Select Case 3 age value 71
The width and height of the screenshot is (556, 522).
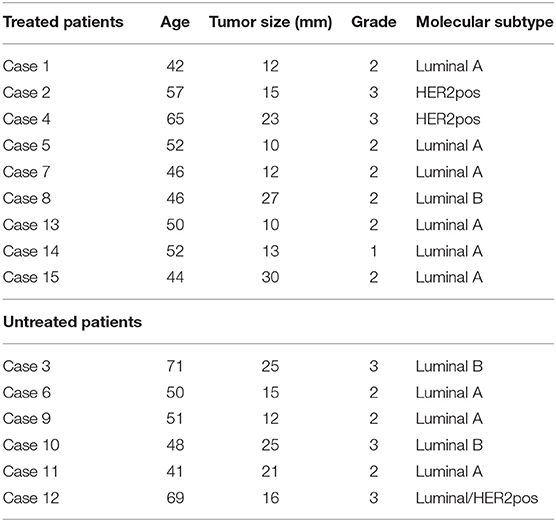click(175, 366)
